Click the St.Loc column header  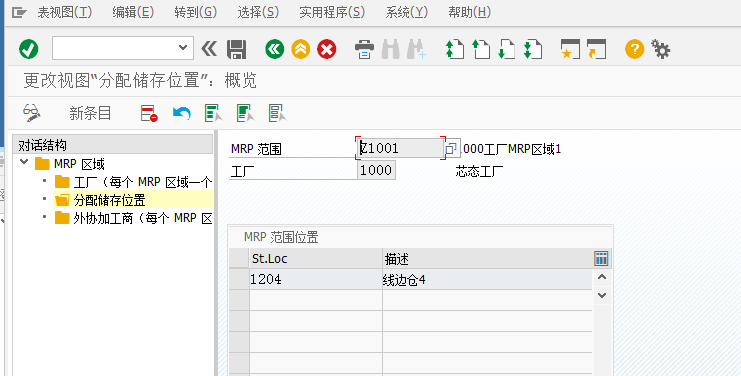[316, 258]
